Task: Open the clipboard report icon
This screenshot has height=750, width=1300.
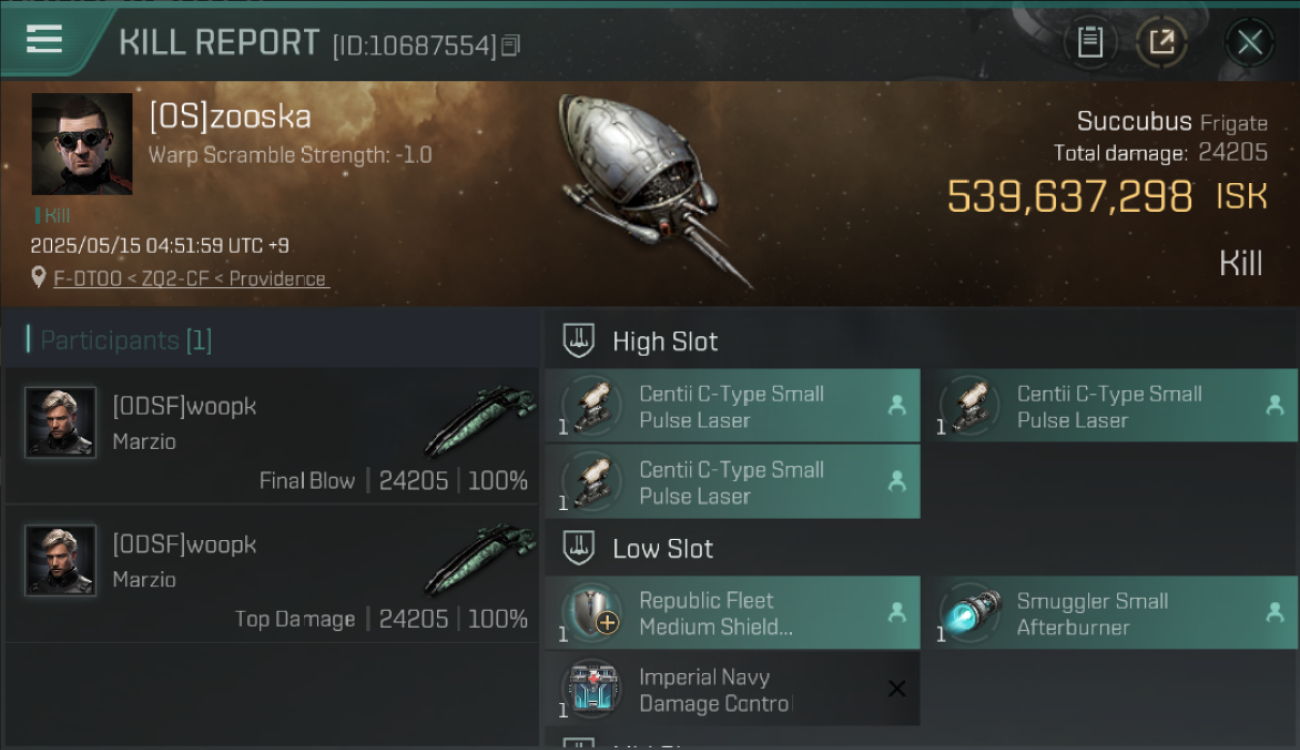Action: pos(1090,42)
